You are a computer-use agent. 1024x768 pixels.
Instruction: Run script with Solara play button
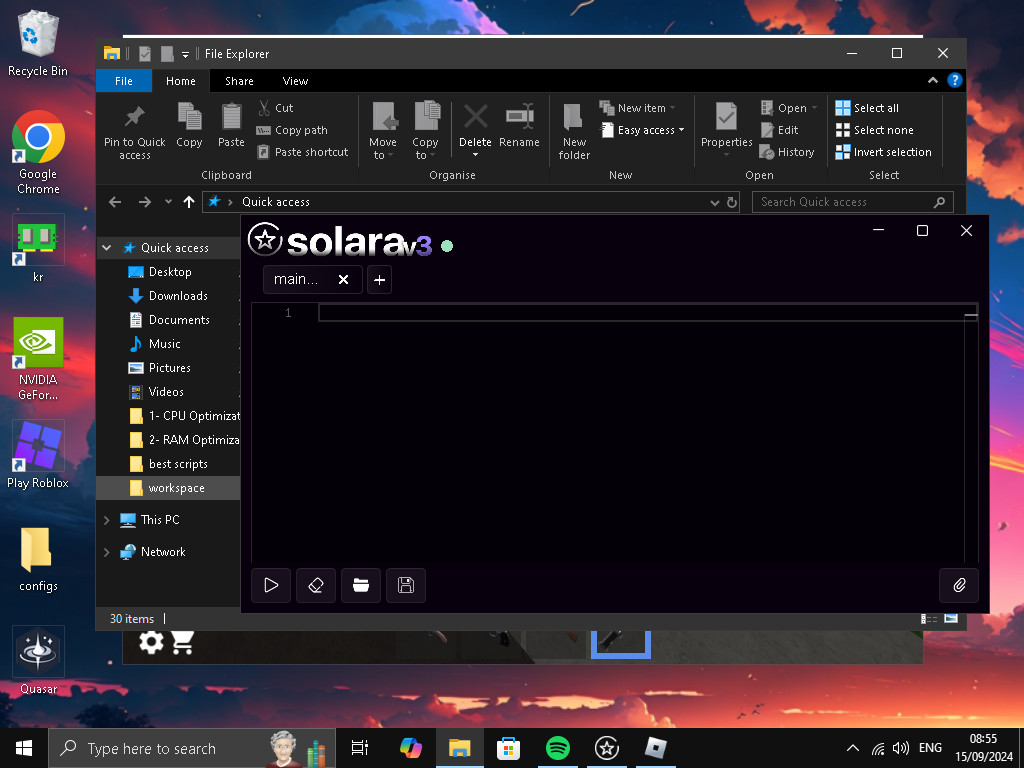[x=271, y=585]
